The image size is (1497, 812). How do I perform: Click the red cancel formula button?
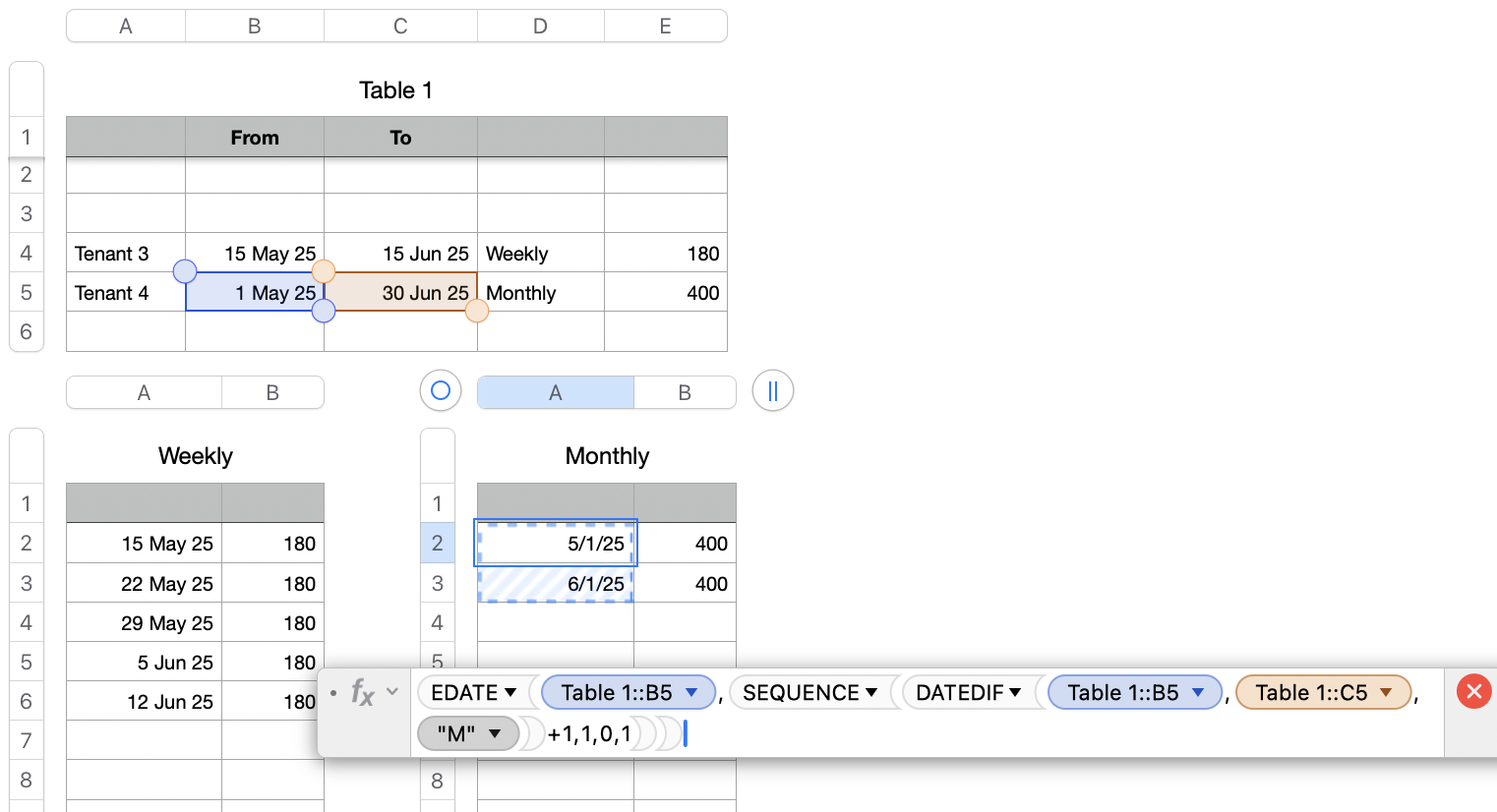[1473, 691]
